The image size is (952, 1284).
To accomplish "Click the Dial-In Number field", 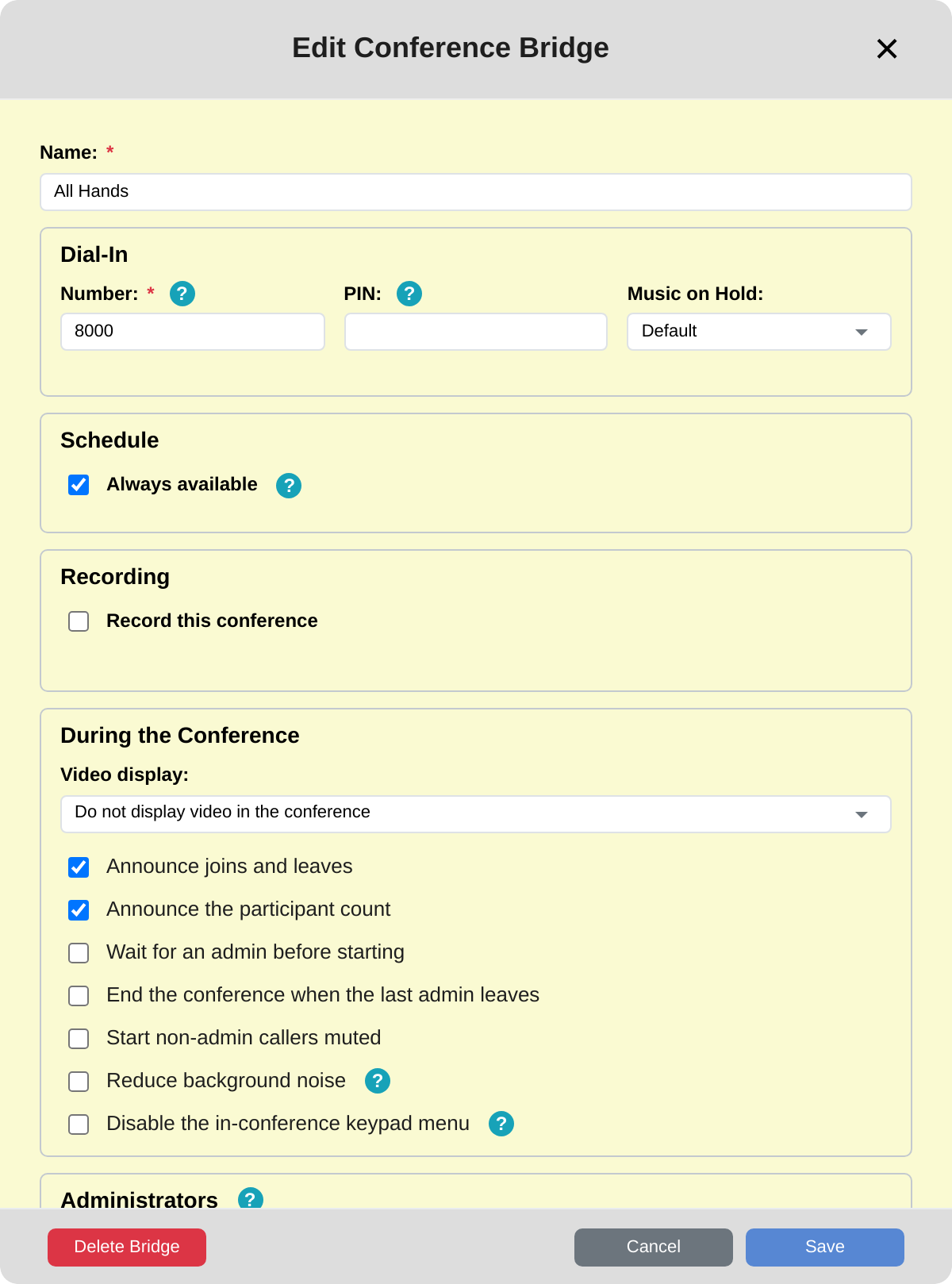I will [193, 332].
